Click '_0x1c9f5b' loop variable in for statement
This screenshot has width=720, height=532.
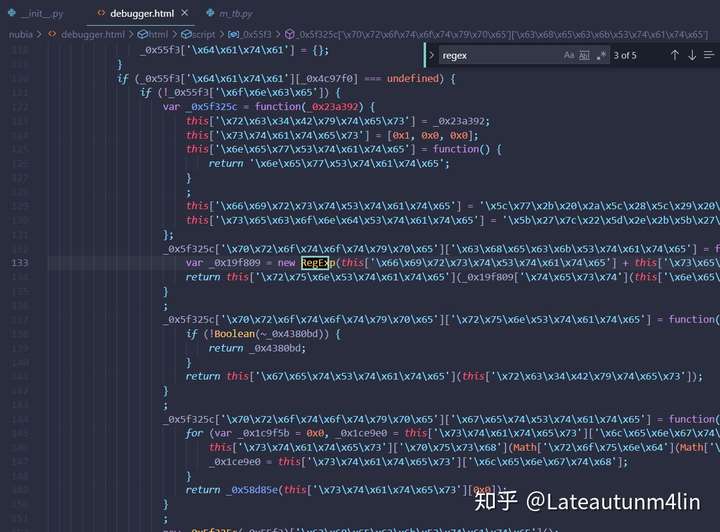(263, 433)
